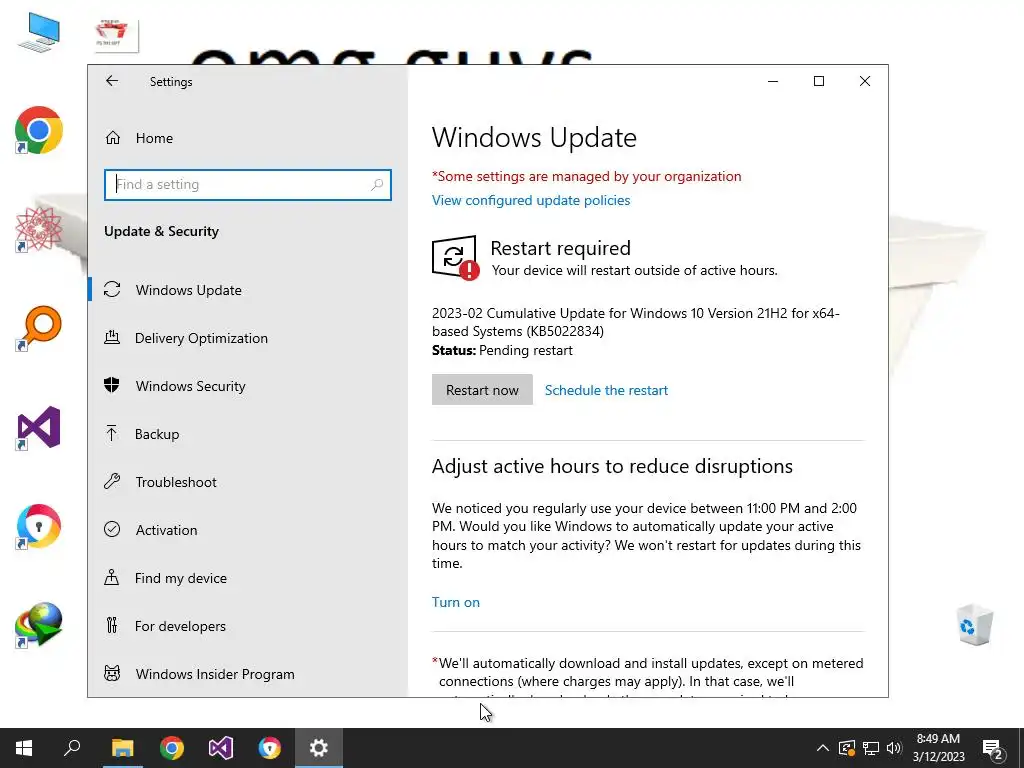Viewport: 1024px width, 768px height.
Task: Open the Google Chrome desktop shortcut
Action: [39, 130]
